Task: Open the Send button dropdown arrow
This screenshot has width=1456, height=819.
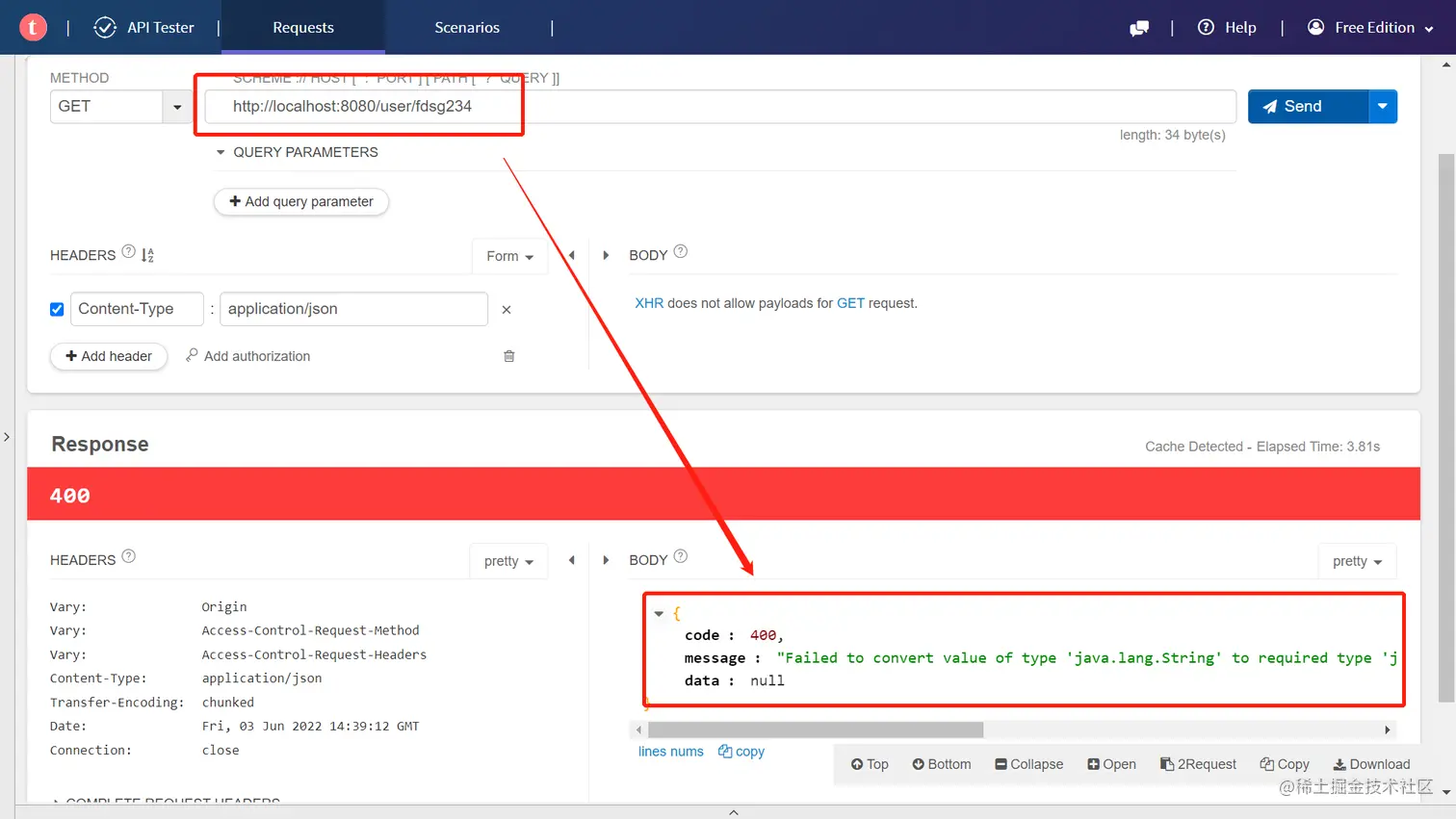Action: pos(1383,106)
